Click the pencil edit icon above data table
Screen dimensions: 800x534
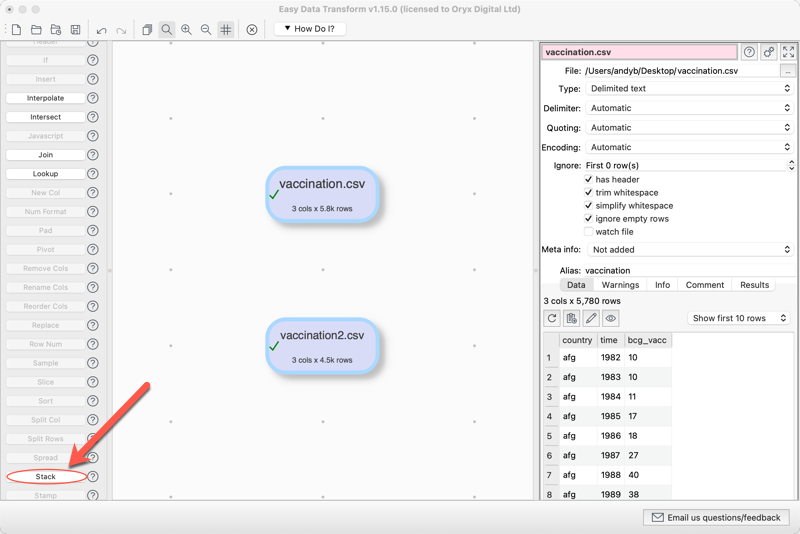click(591, 318)
